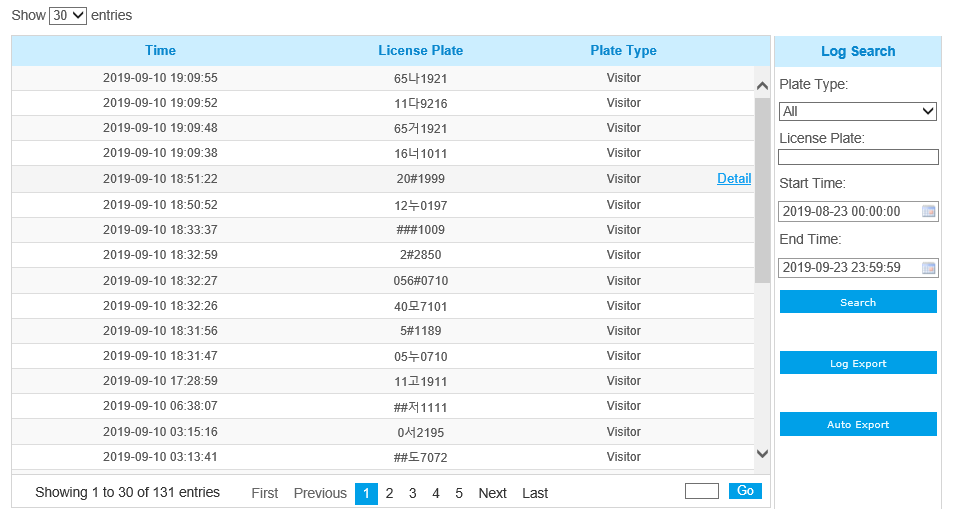
Task: Select license plate ##도7072
Action: pos(421,457)
